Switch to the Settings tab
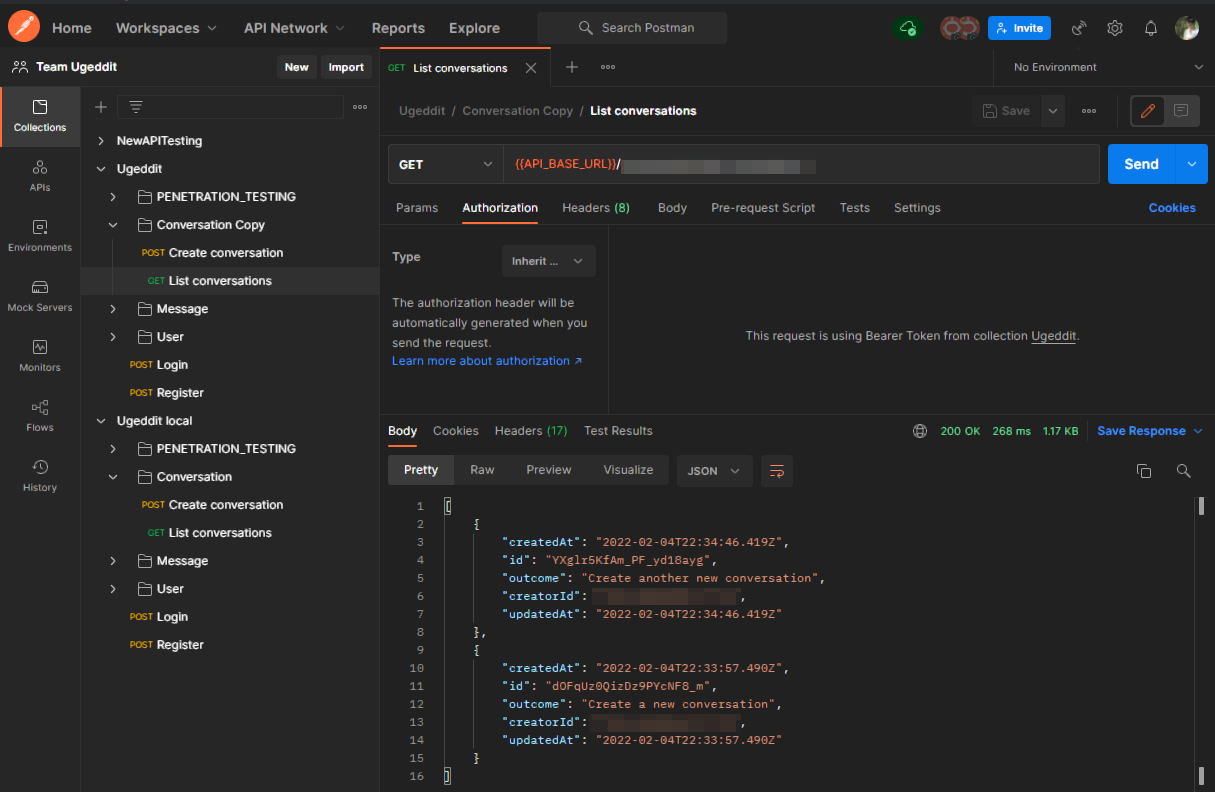Viewport: 1215px width, 792px height. point(917,208)
